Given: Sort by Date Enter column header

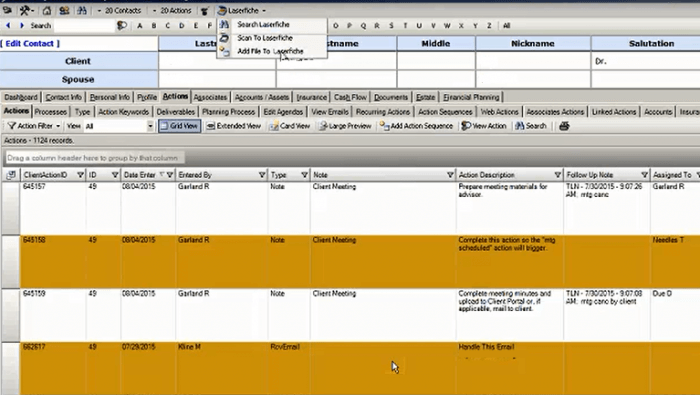Looking at the screenshot, I should (140, 175).
